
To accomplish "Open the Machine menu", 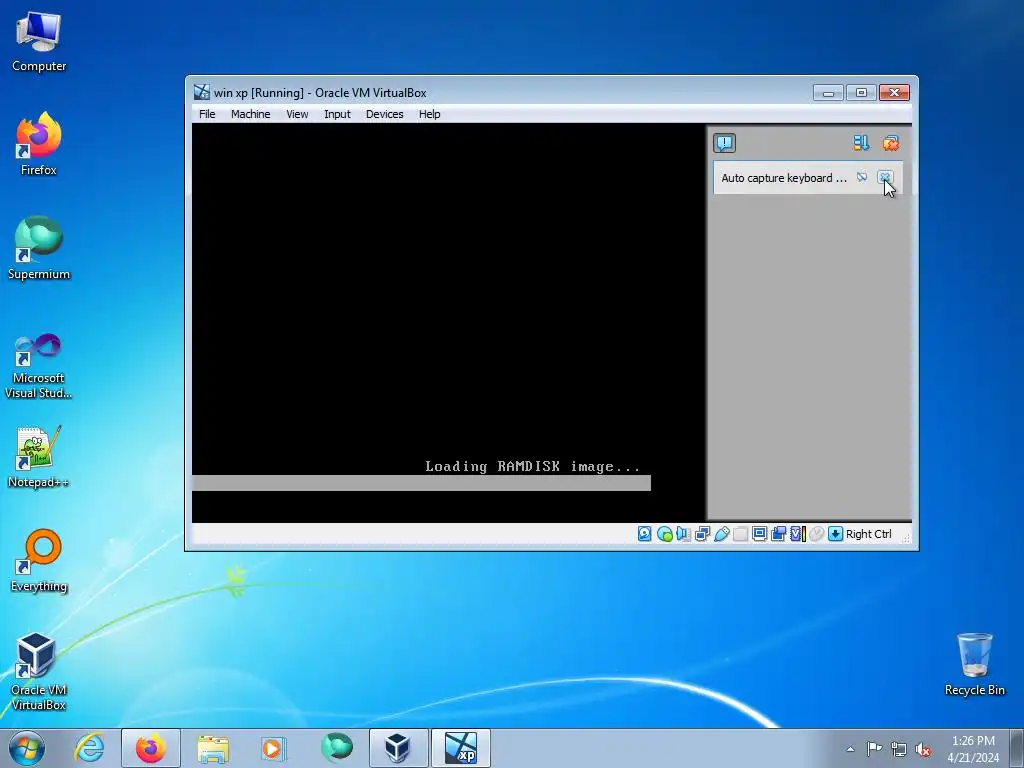I will (x=250, y=114).
